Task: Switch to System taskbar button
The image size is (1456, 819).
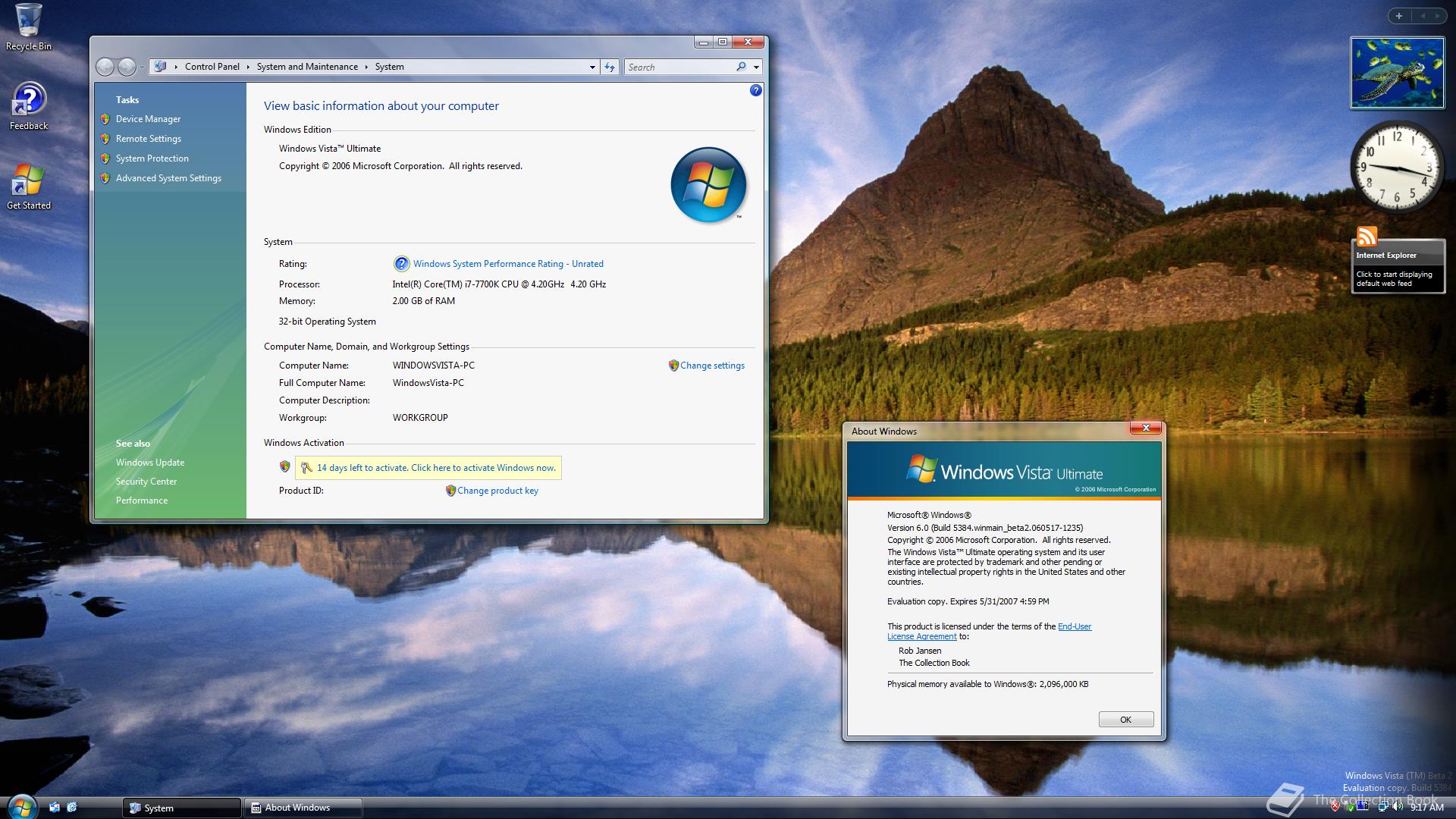Action: click(x=182, y=808)
